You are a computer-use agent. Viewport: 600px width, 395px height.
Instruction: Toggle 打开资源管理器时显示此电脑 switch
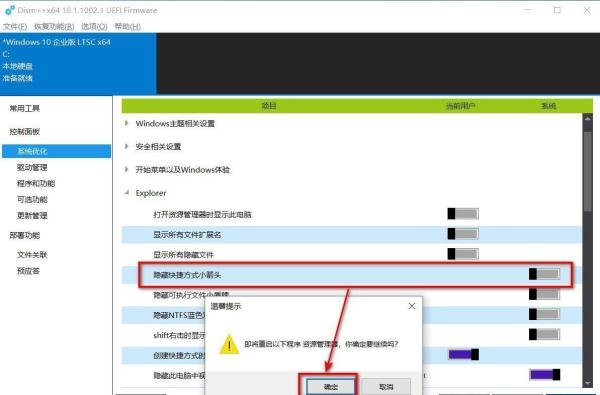pyautogui.click(x=463, y=214)
